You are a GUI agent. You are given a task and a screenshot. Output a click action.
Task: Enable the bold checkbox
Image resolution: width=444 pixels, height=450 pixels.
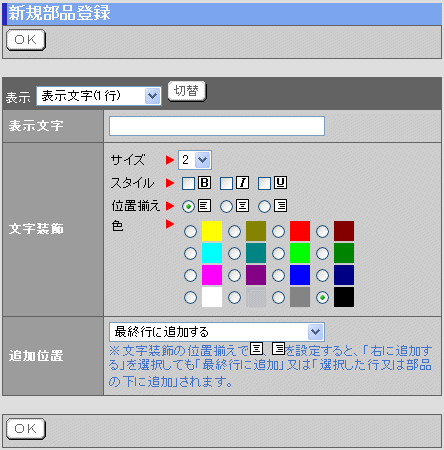point(188,183)
